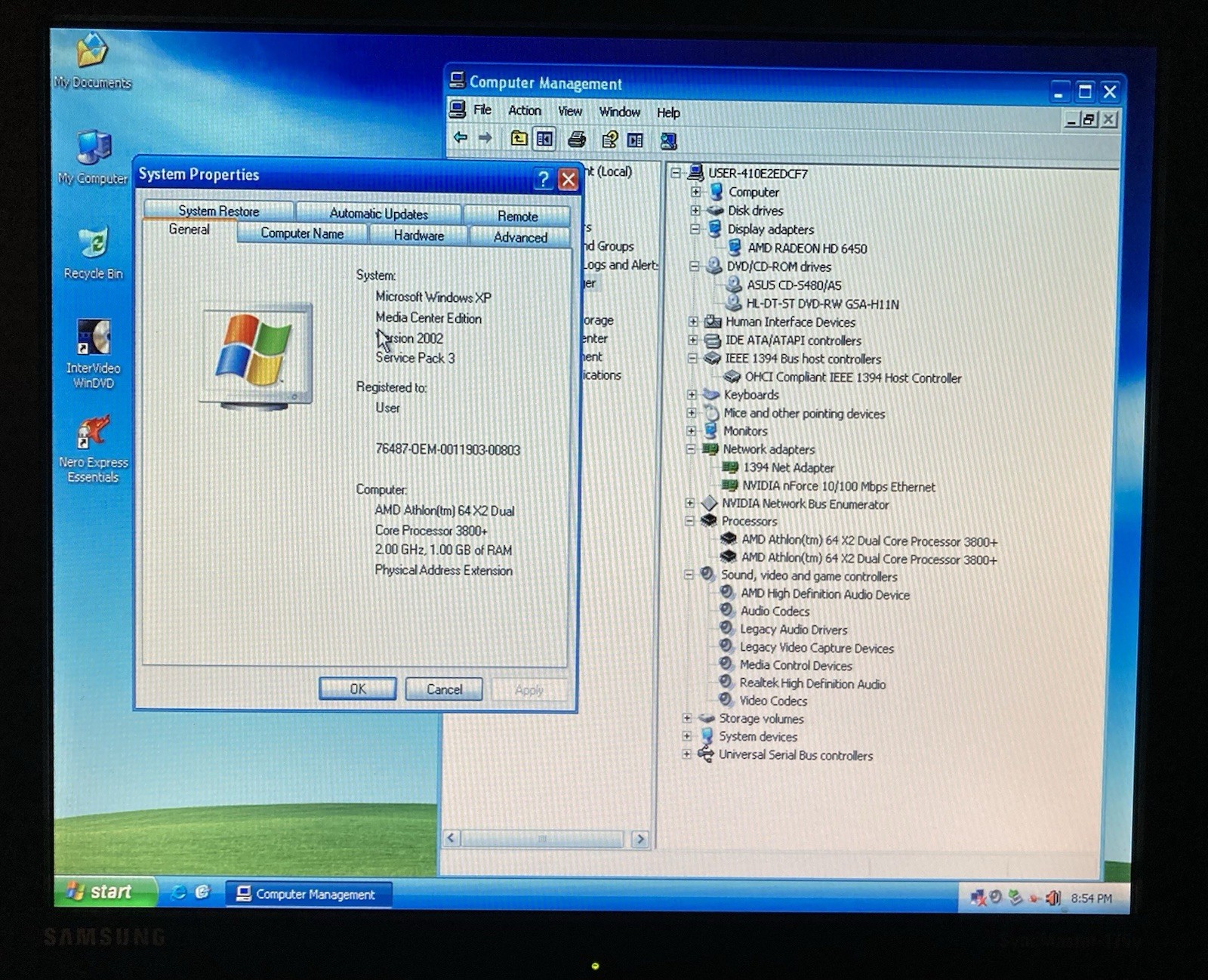This screenshot has height=980, width=1208.
Task: Click the Scan for hardware changes icon
Action: coord(668,140)
